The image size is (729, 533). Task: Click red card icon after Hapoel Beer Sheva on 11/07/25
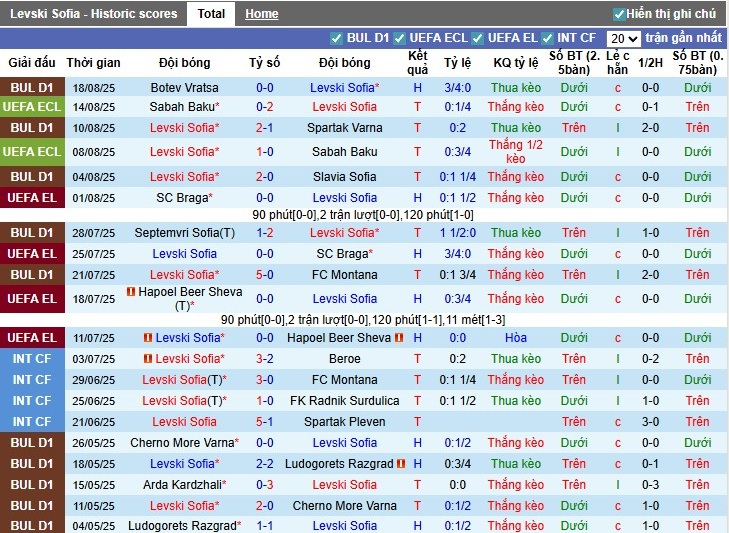(x=399, y=338)
